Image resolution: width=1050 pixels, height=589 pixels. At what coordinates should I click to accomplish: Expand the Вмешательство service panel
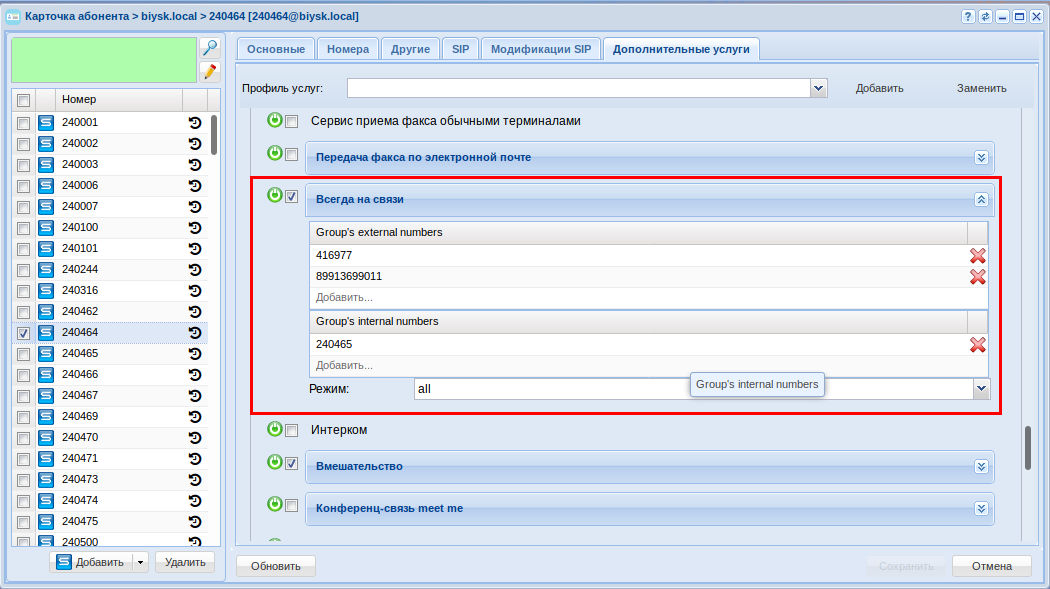tap(981, 466)
